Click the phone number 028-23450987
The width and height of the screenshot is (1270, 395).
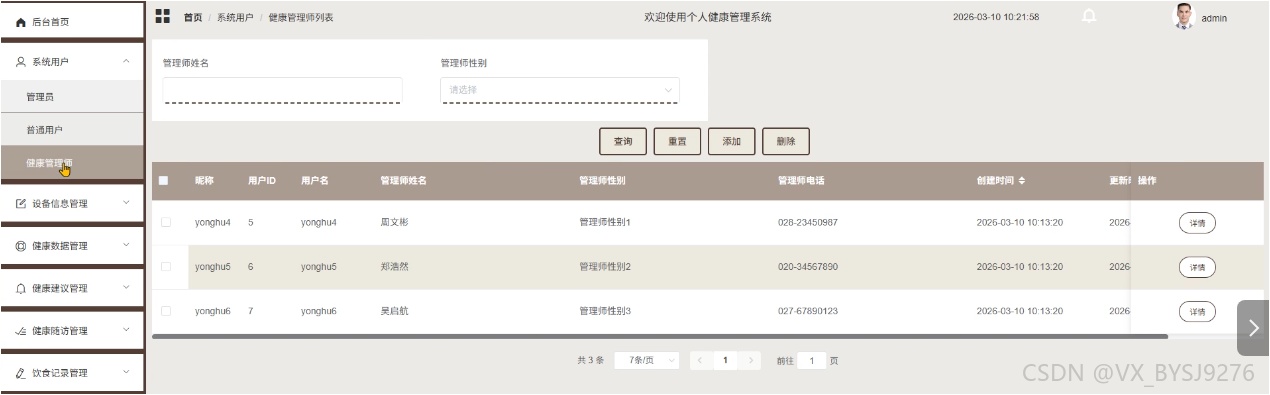coord(808,222)
